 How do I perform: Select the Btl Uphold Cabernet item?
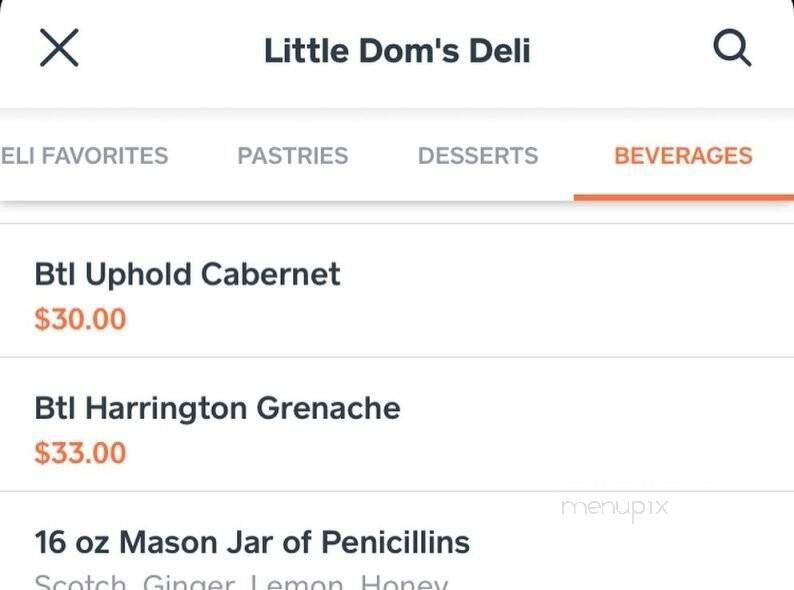tap(187, 274)
